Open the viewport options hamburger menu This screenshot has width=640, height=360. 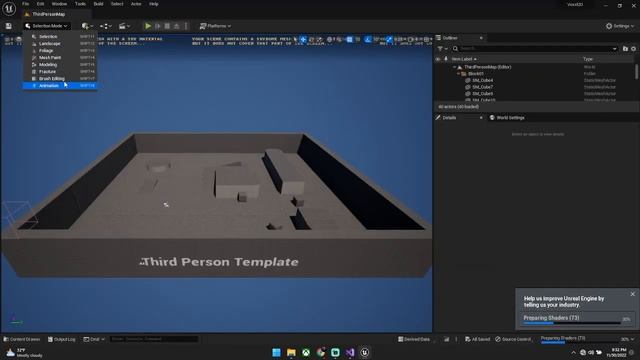7,40
